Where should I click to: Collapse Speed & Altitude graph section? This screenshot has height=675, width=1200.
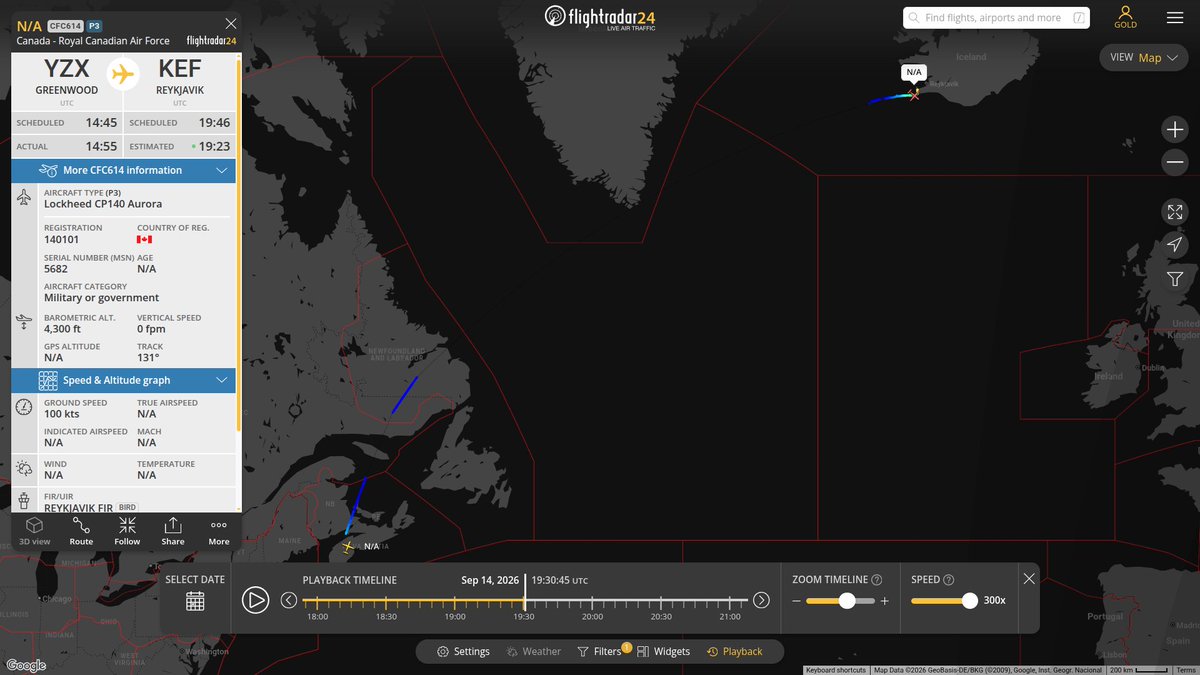tap(124, 380)
